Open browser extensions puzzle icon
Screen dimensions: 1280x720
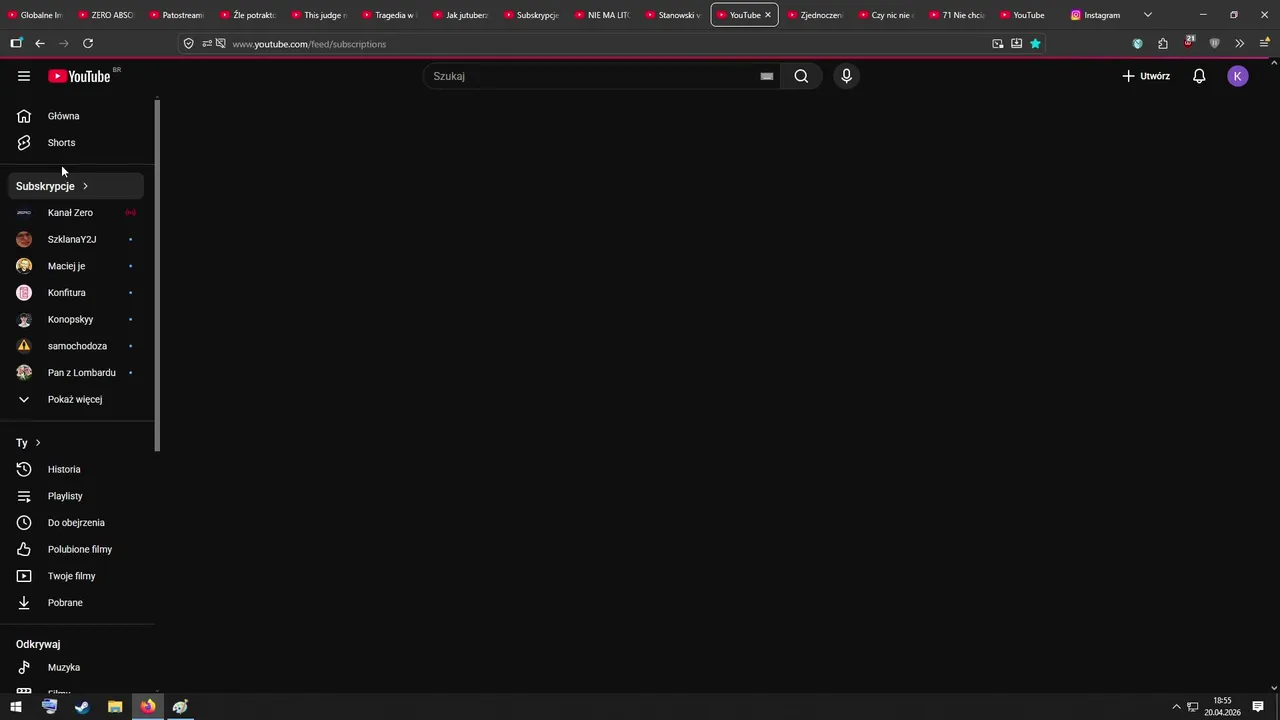pyautogui.click(x=1163, y=44)
